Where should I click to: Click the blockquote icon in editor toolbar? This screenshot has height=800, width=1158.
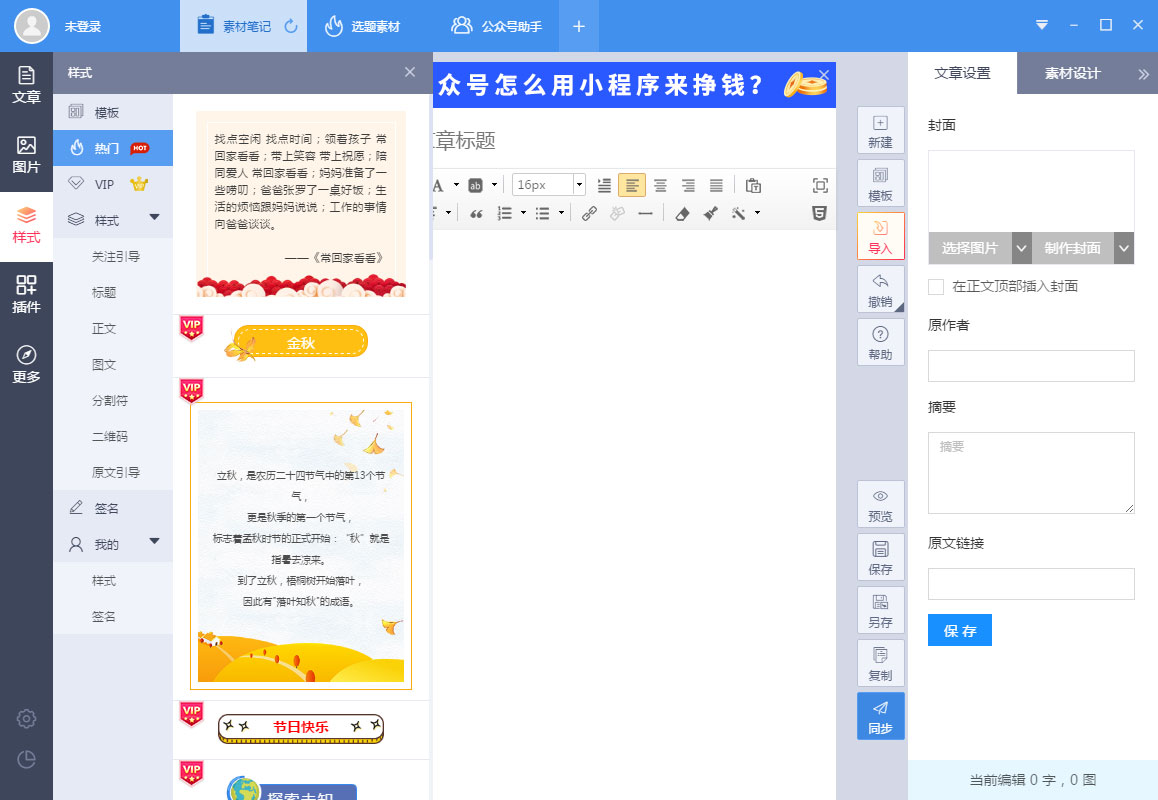click(476, 213)
